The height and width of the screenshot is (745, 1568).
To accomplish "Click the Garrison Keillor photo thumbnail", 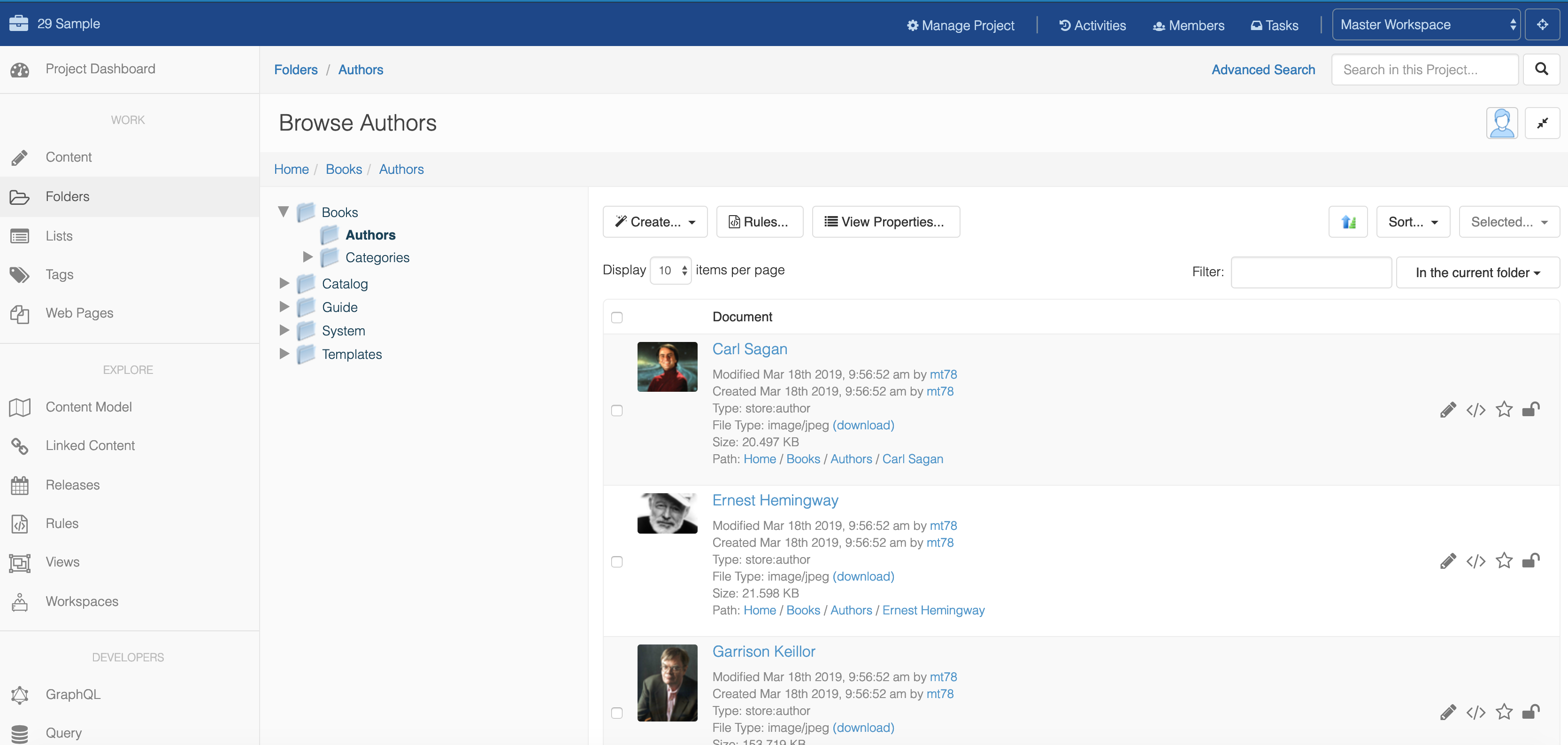I will pos(667,683).
